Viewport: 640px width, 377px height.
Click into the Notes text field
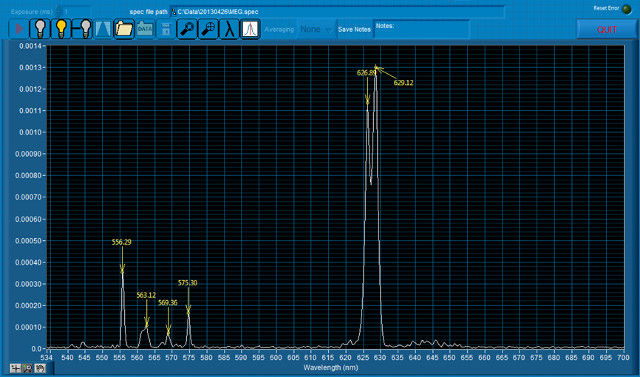pos(422,29)
